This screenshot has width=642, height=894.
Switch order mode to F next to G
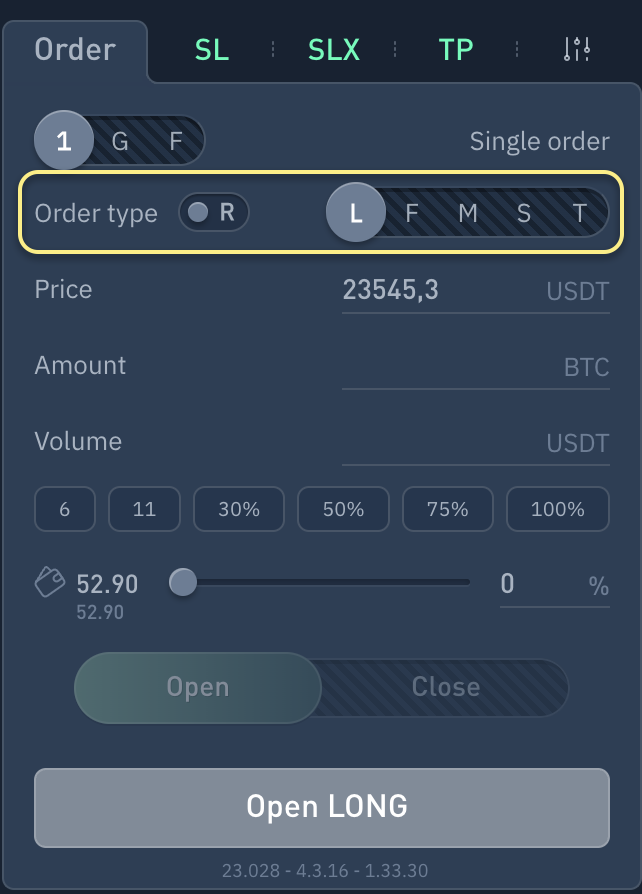click(176, 141)
